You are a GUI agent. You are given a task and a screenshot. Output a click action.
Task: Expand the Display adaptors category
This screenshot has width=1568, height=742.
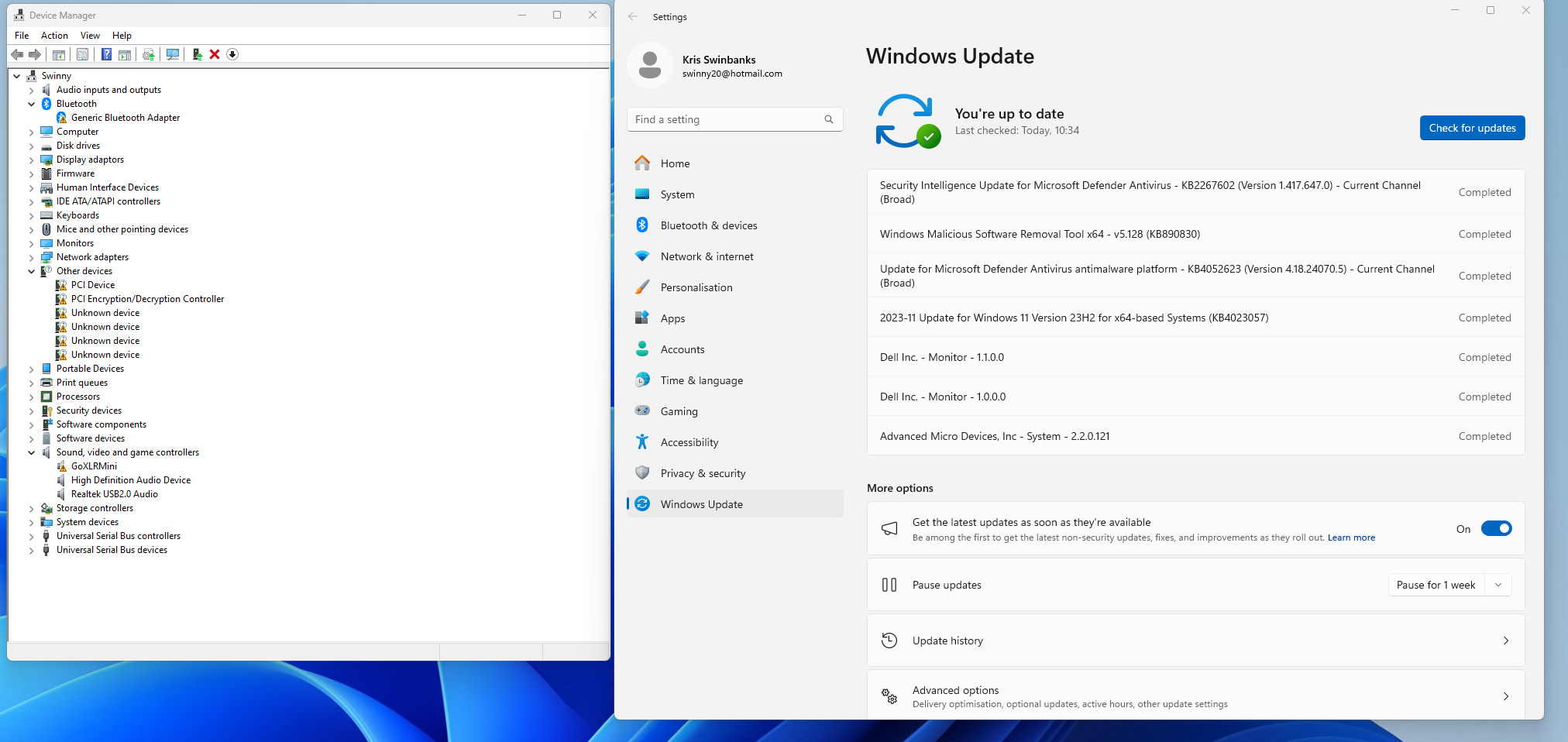pos(32,160)
